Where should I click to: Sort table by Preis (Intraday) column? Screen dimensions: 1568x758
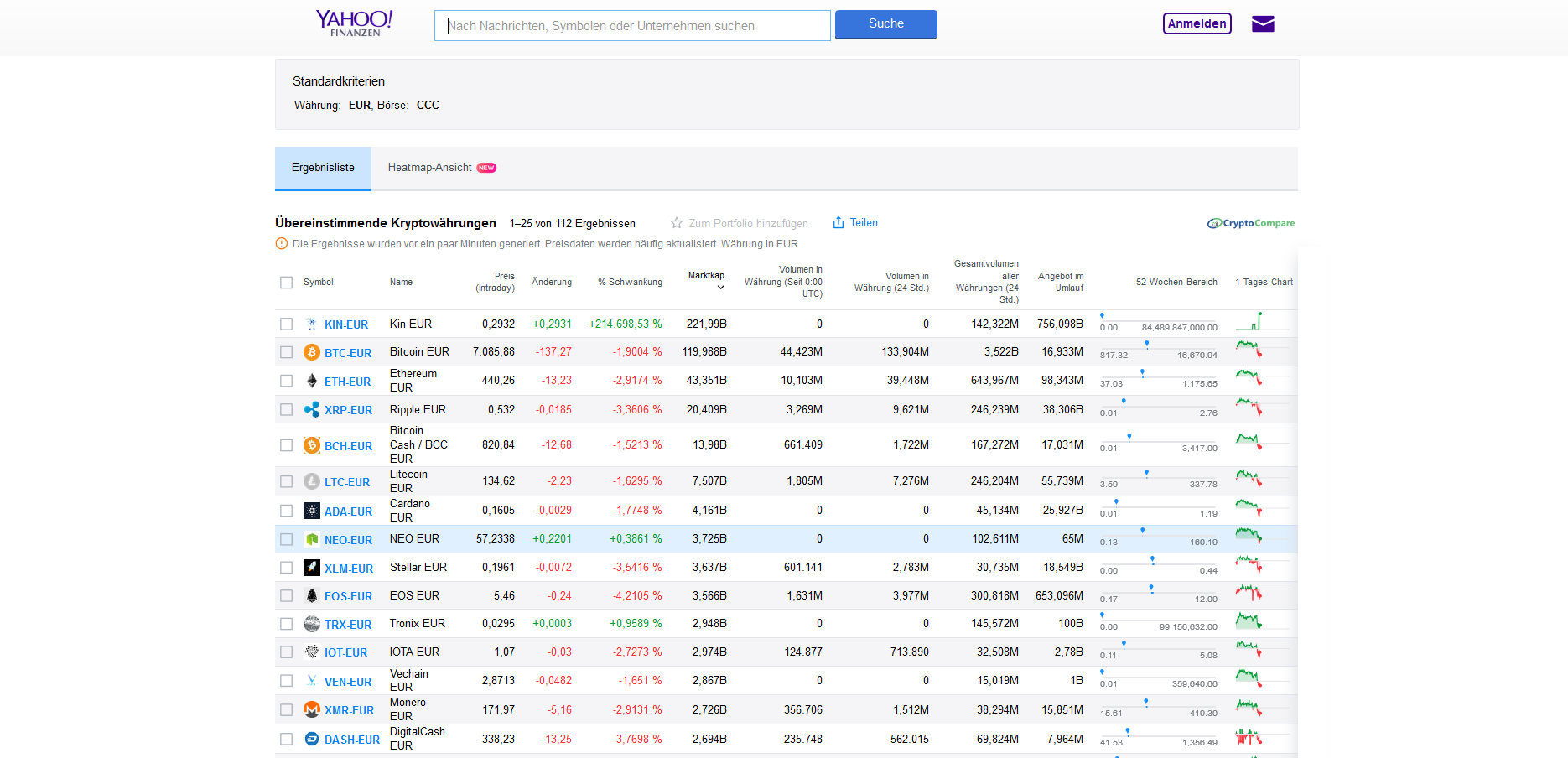(495, 282)
